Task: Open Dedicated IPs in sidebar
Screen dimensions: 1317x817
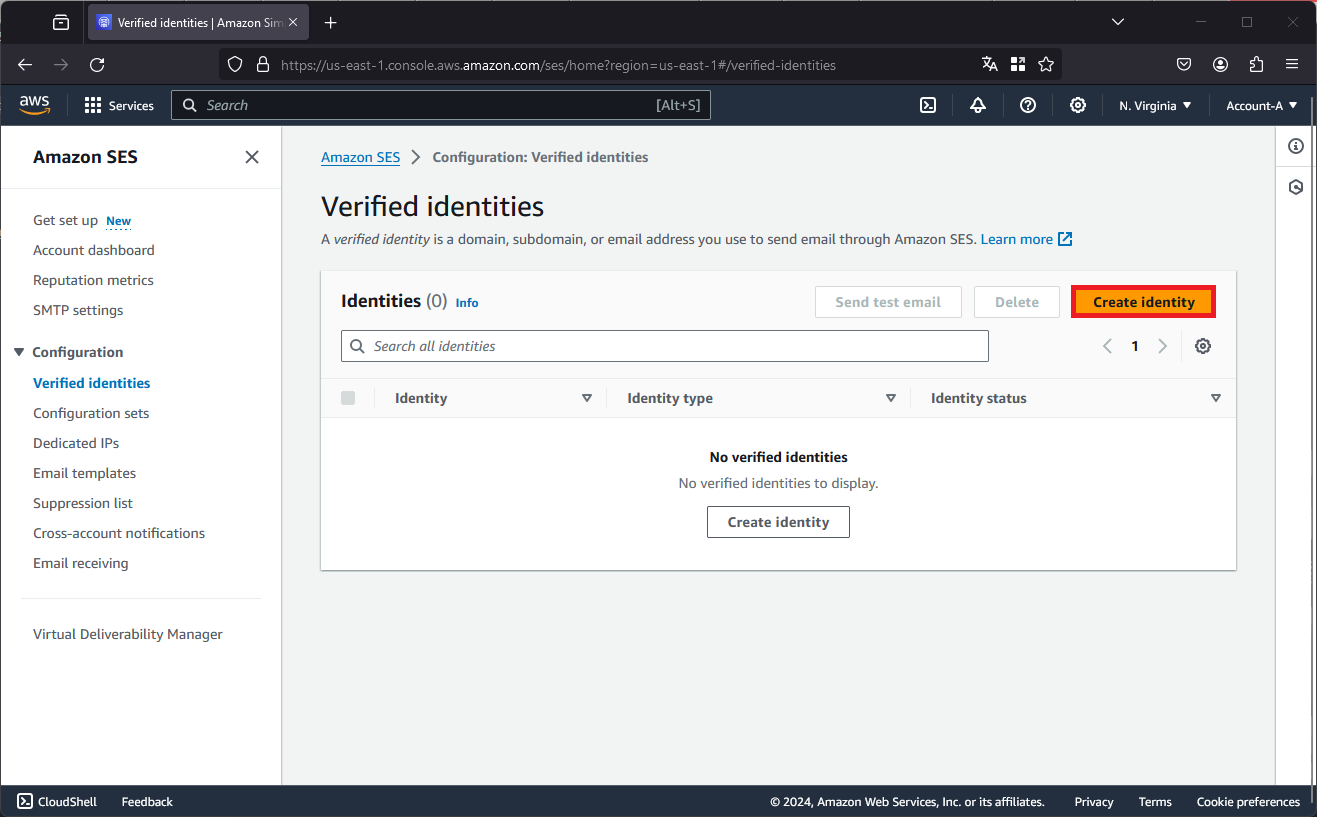Action: tap(76, 443)
